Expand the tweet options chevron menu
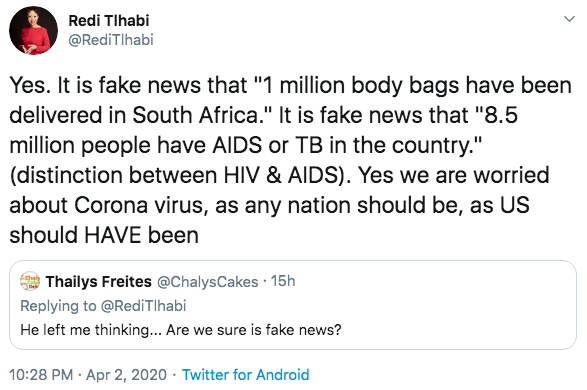The width and height of the screenshot is (587, 390). [x=569, y=19]
